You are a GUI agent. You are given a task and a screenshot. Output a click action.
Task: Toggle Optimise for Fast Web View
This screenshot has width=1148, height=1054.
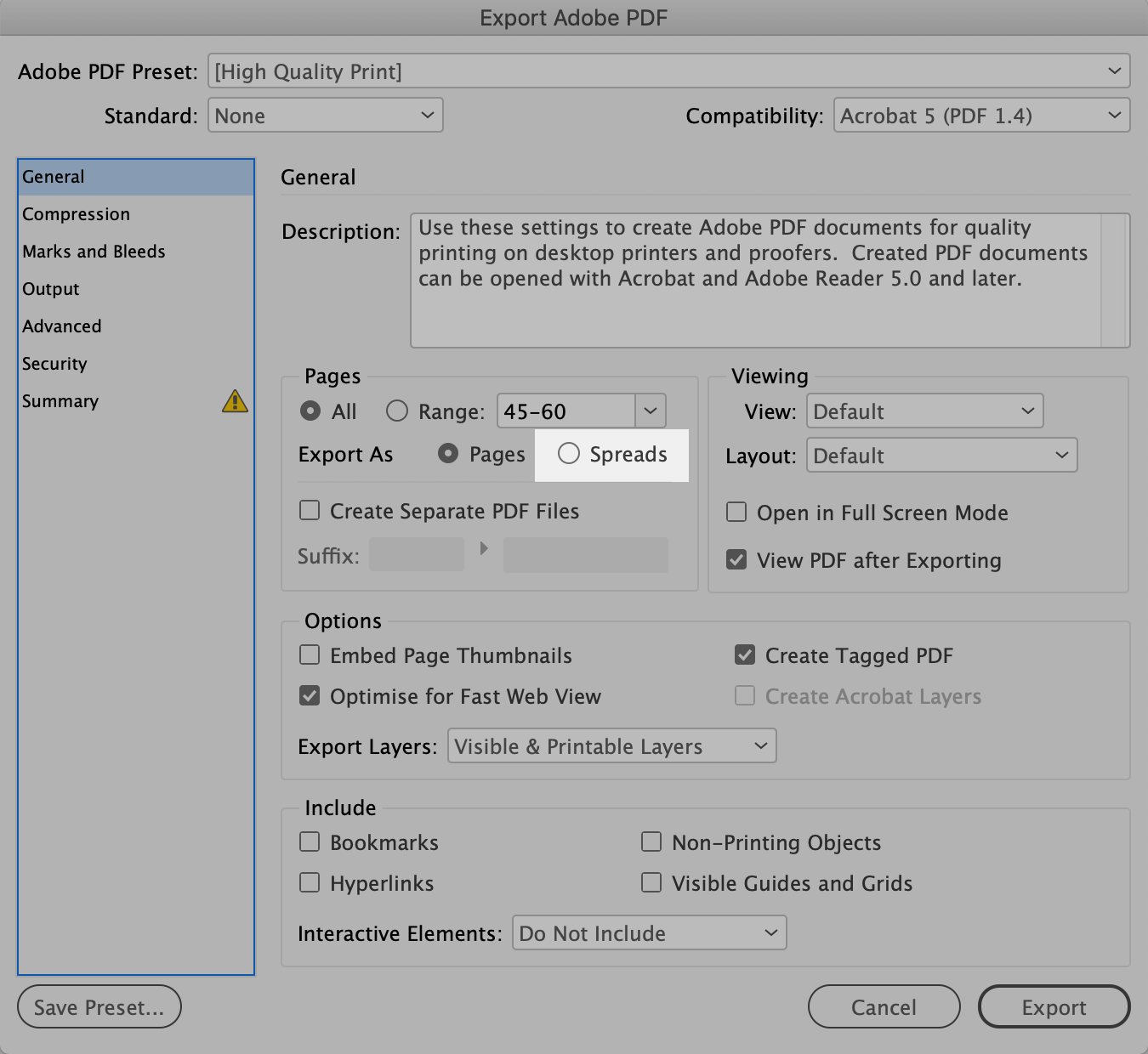[310, 695]
